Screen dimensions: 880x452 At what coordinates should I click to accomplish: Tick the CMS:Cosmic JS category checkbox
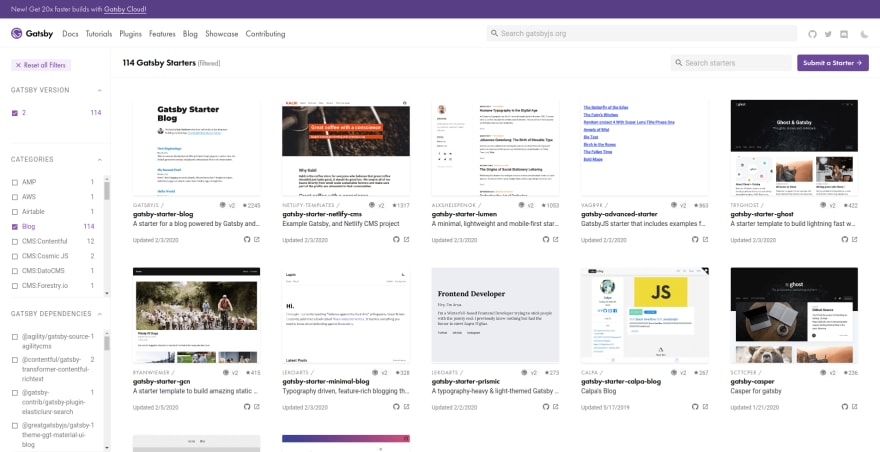pyautogui.click(x=15, y=256)
